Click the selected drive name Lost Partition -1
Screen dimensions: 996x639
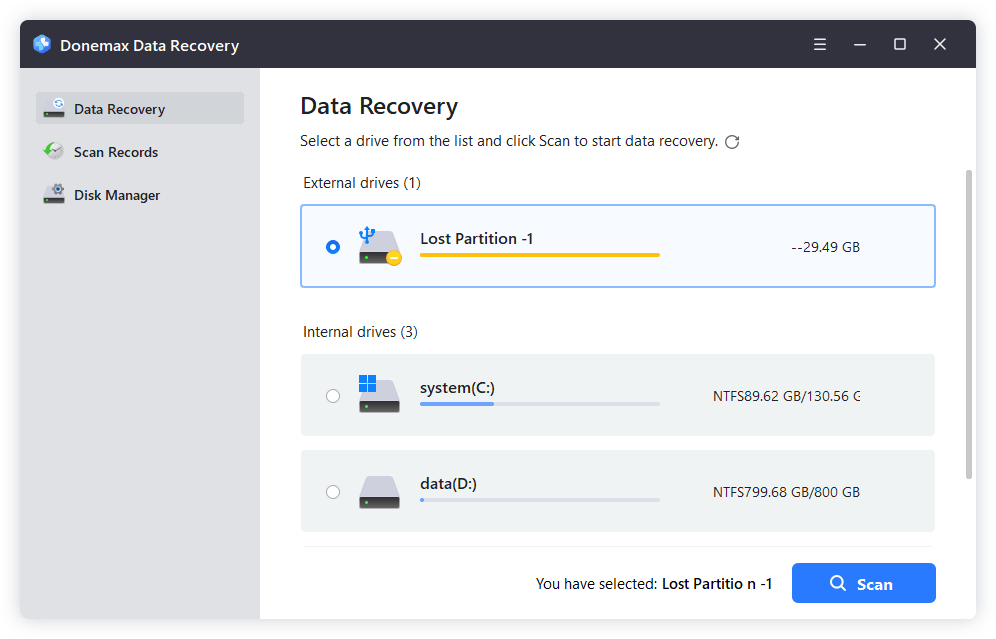[x=477, y=238]
